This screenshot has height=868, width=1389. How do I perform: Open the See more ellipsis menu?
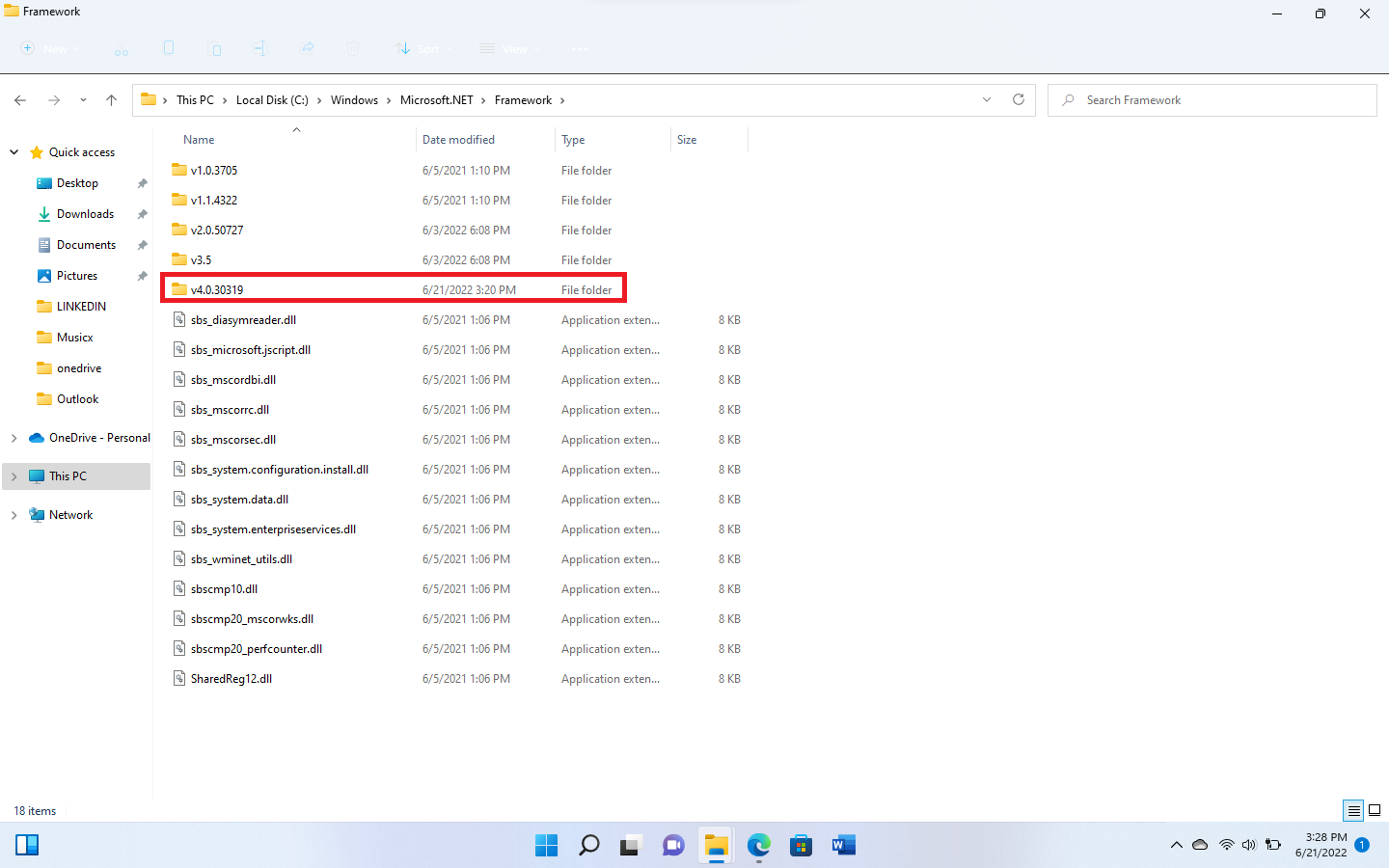(x=580, y=48)
